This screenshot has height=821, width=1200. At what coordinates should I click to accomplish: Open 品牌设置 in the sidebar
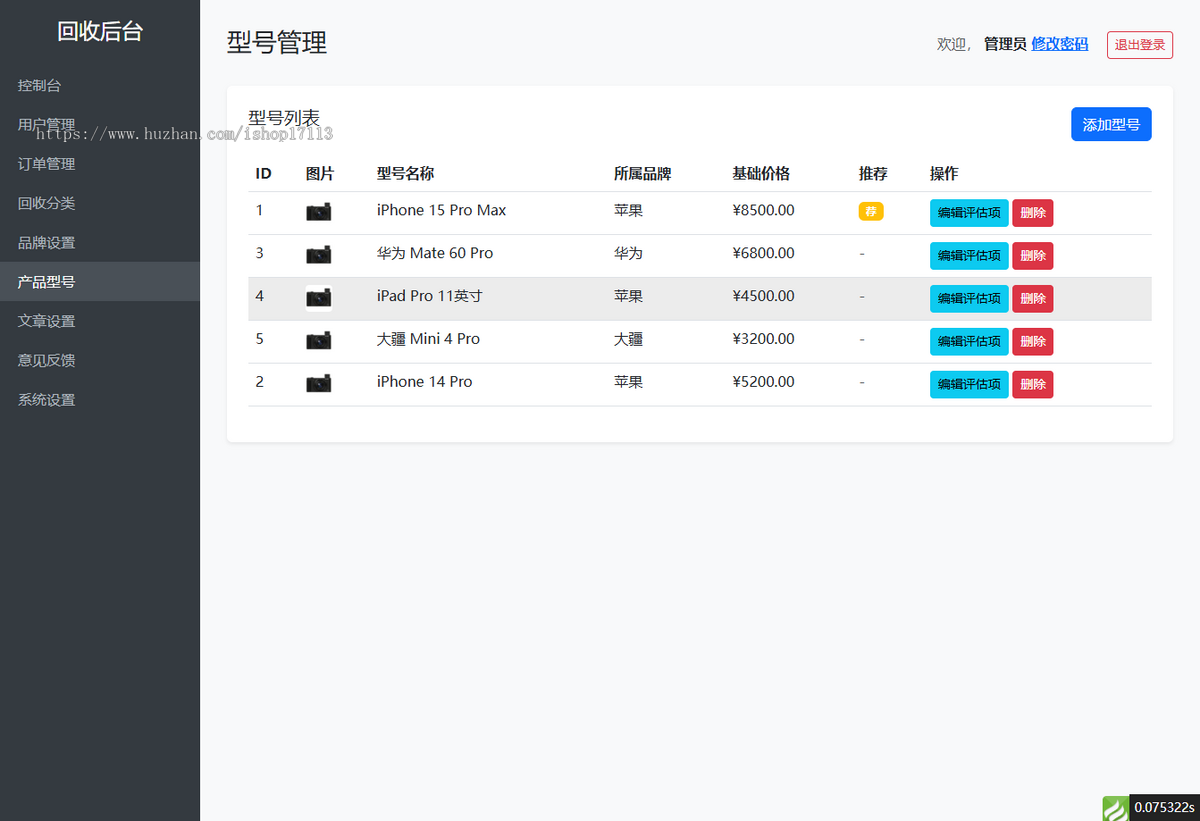pyautogui.click(x=100, y=243)
